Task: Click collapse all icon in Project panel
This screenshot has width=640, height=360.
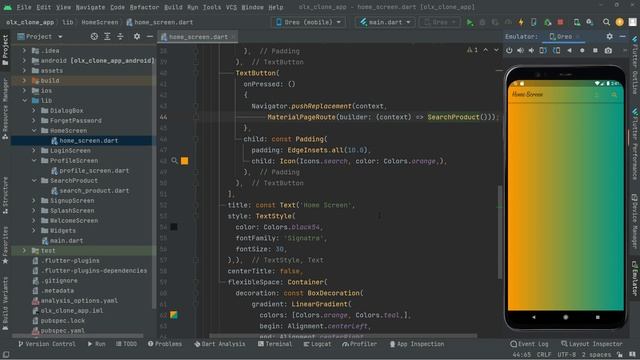Action: pyautogui.click(x=120, y=36)
